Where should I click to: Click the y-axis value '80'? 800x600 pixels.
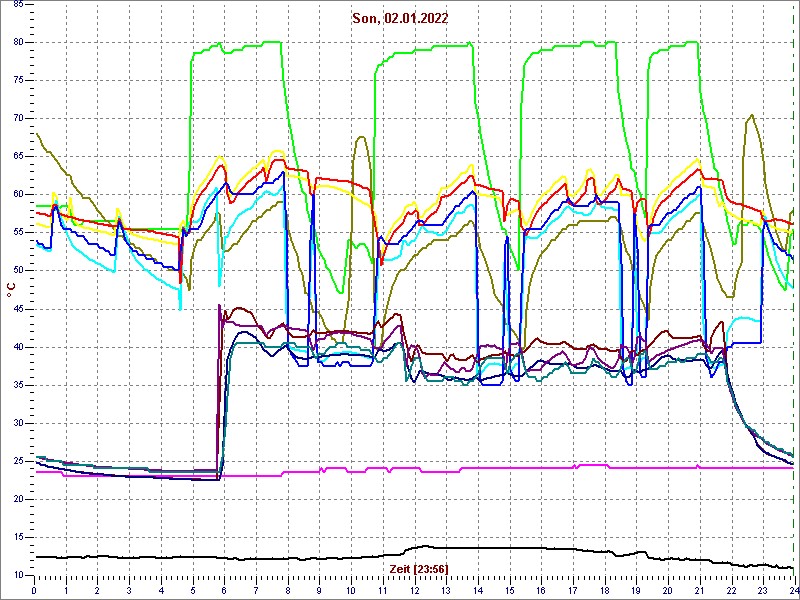tap(18, 42)
